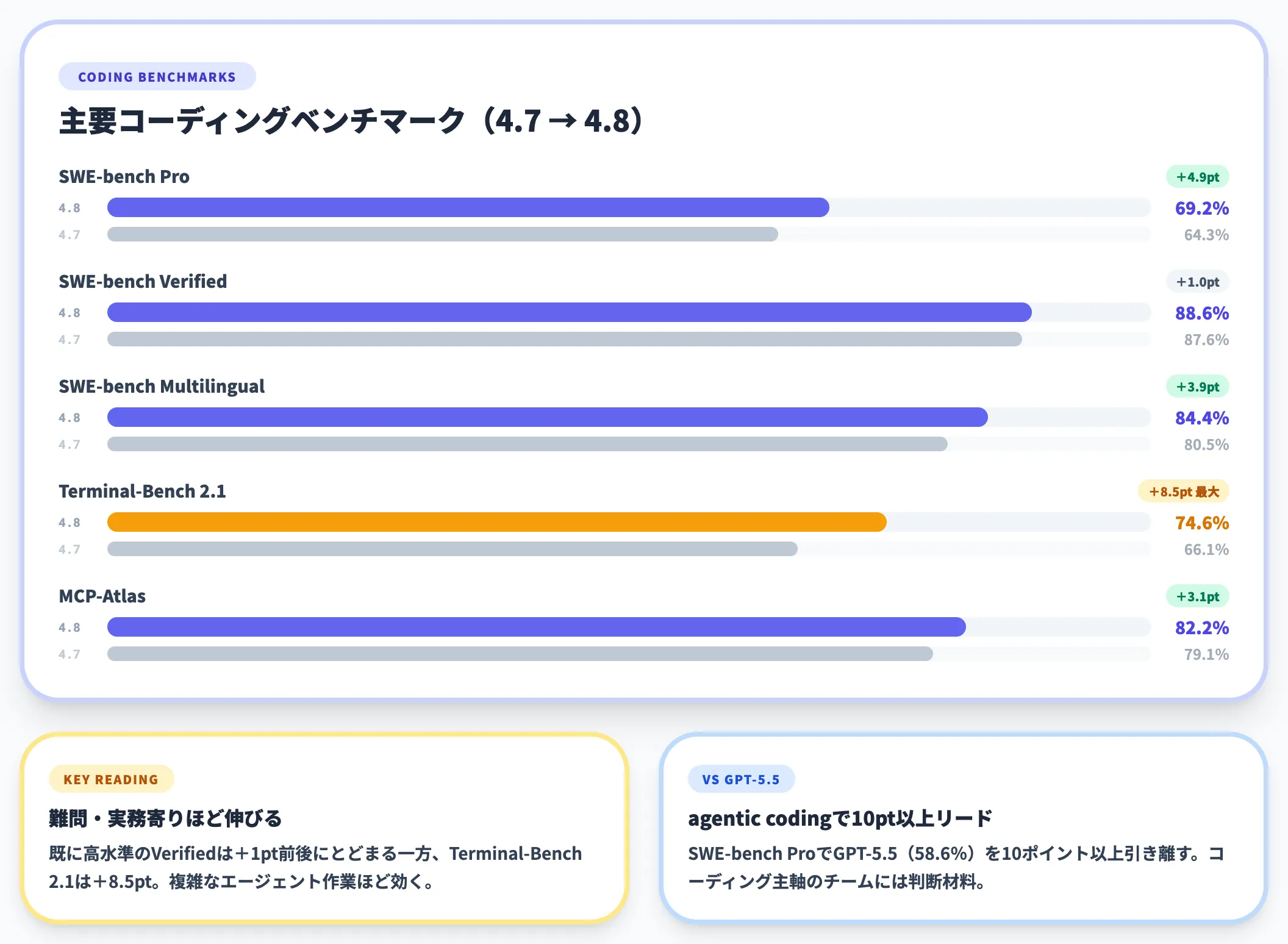Click the 4.7 label in SWE-bench Verified row
This screenshot has height=944, width=1288.
[70, 340]
